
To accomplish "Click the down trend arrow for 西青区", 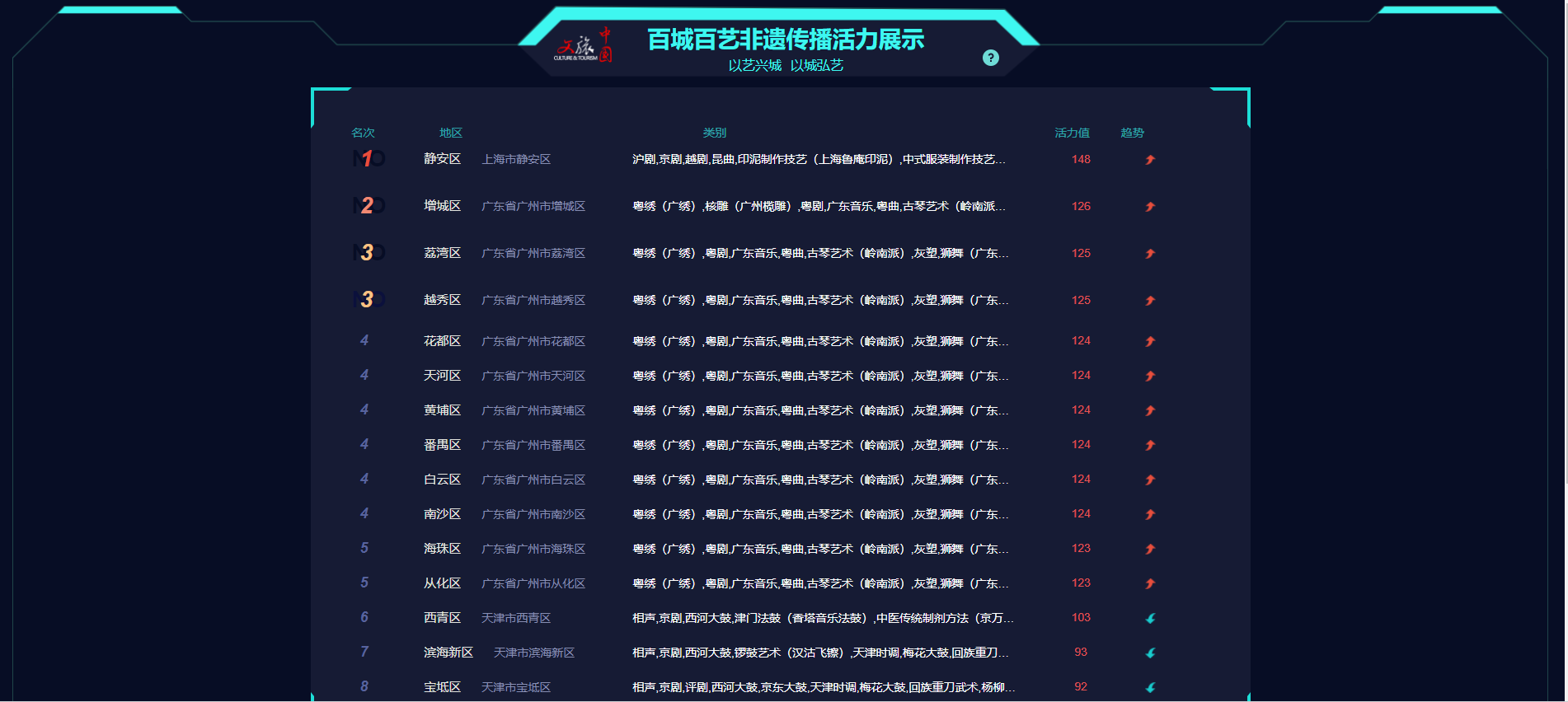I will pos(1150,618).
